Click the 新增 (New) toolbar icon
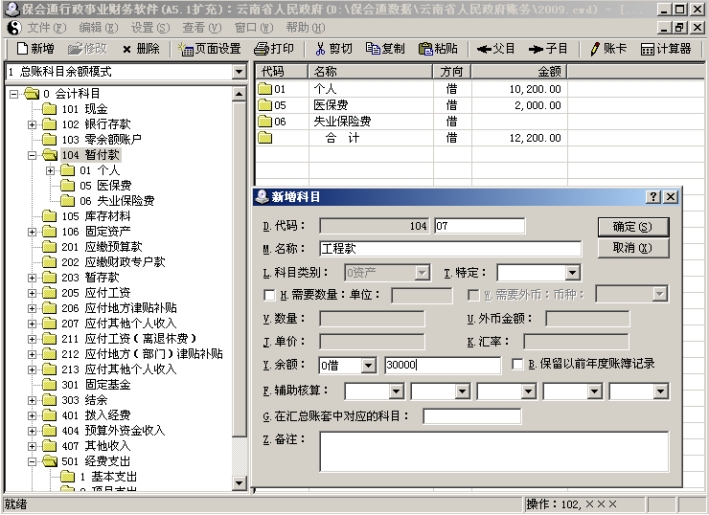The height and width of the screenshot is (515, 709). coord(36,48)
